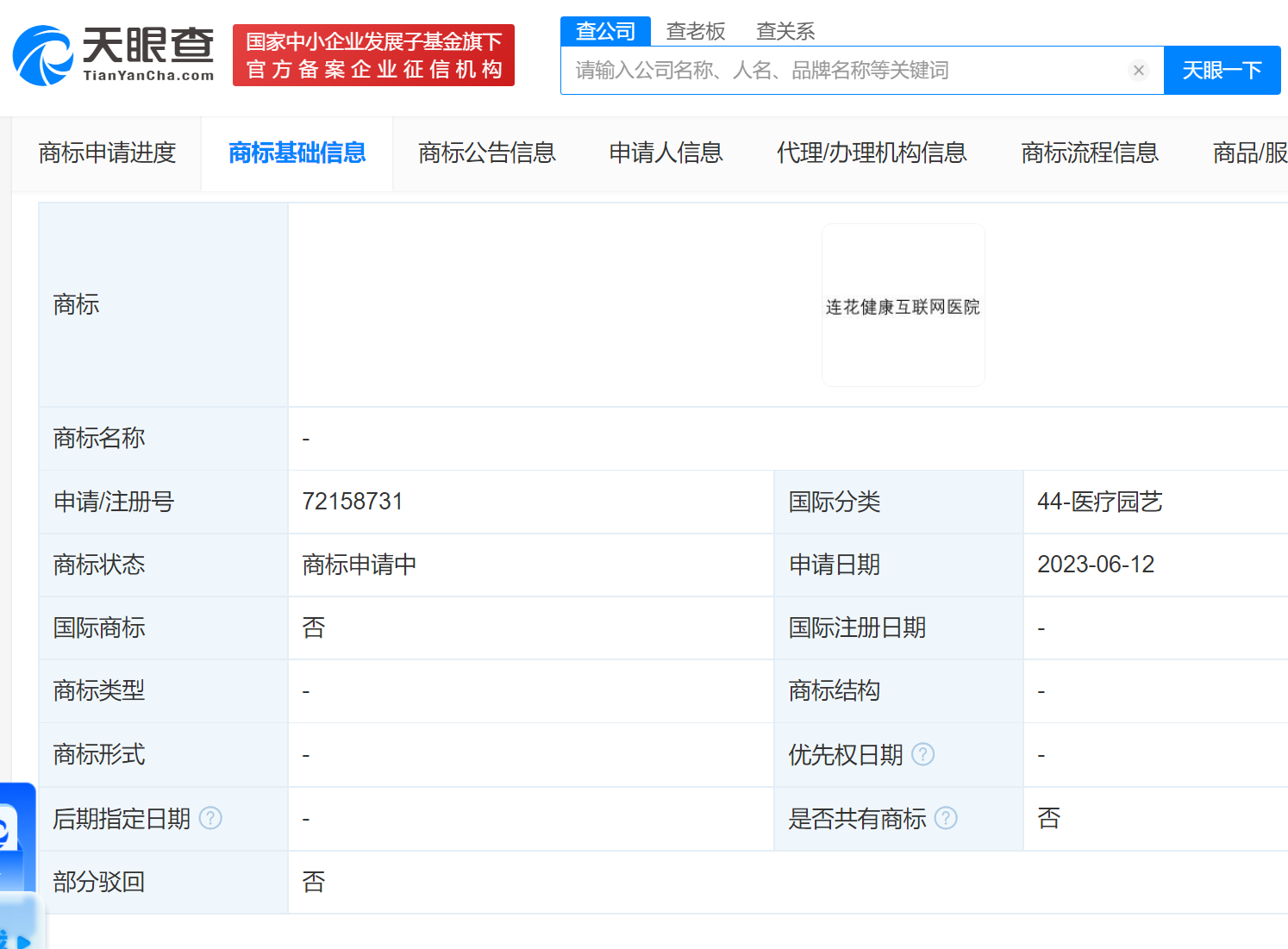Click the 国际分类 label cell
The image size is (1288, 949).
[x=898, y=502]
